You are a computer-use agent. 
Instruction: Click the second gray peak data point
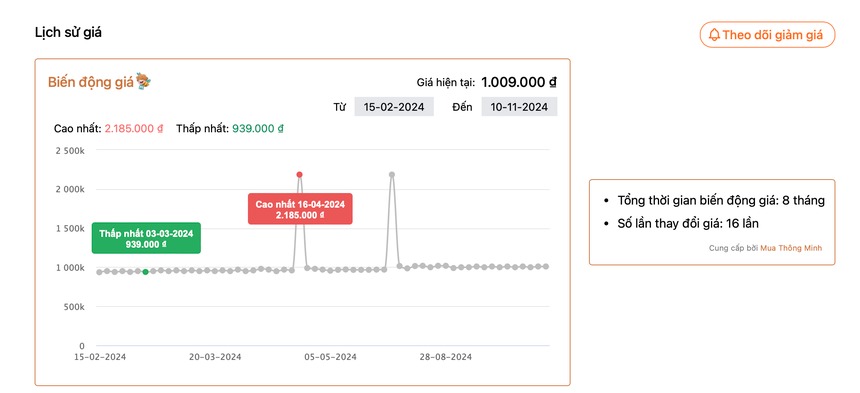(392, 175)
